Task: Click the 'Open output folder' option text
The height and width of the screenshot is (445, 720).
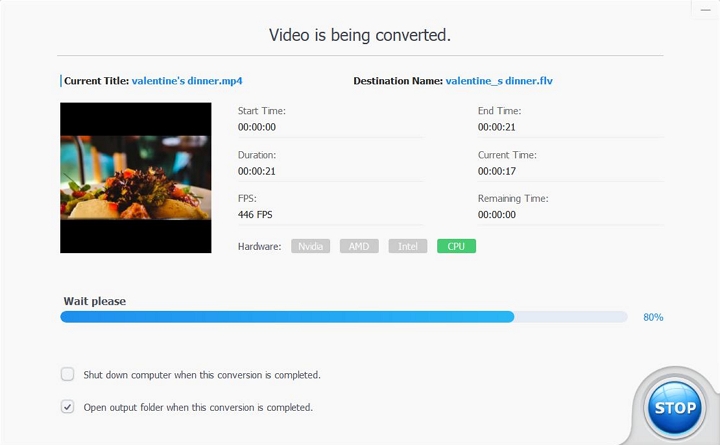Action: pyautogui.click(x=198, y=407)
